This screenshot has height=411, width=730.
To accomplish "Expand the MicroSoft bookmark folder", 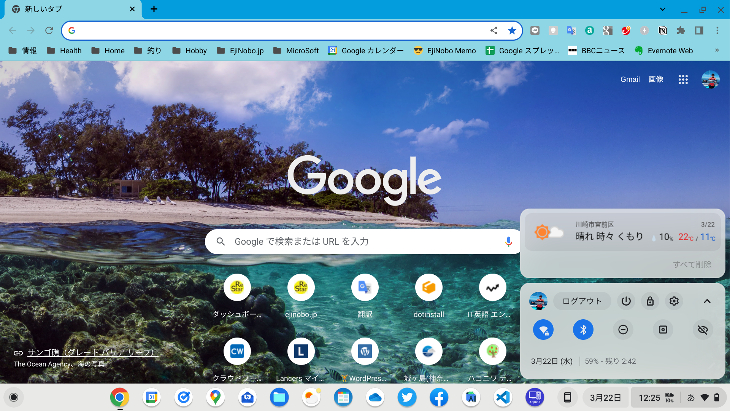I will click(296, 50).
